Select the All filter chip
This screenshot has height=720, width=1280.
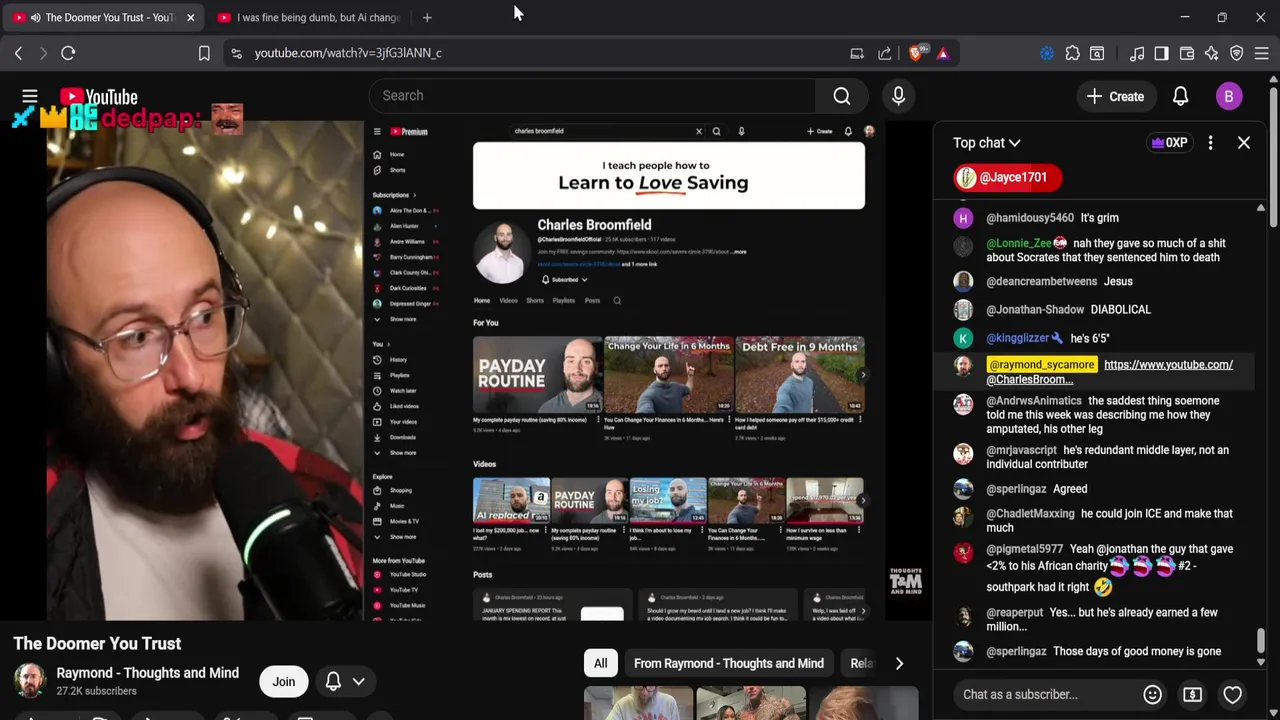point(600,663)
